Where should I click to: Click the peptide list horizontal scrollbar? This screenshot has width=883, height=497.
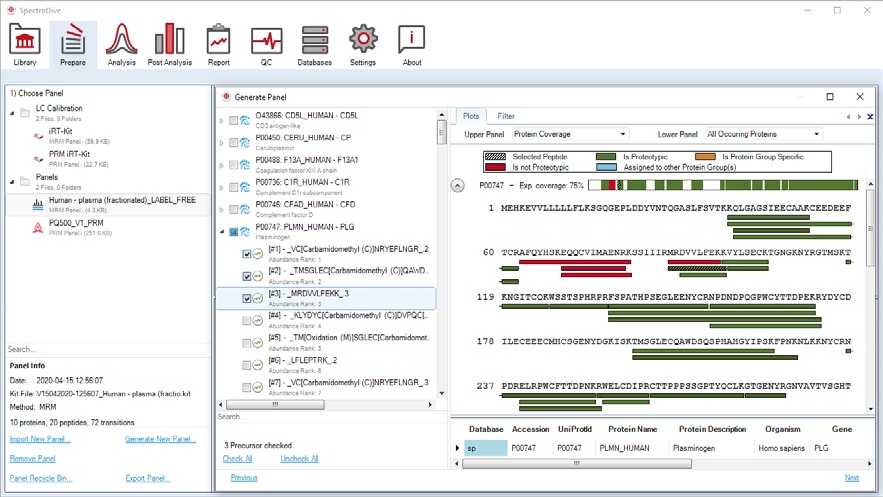point(275,405)
